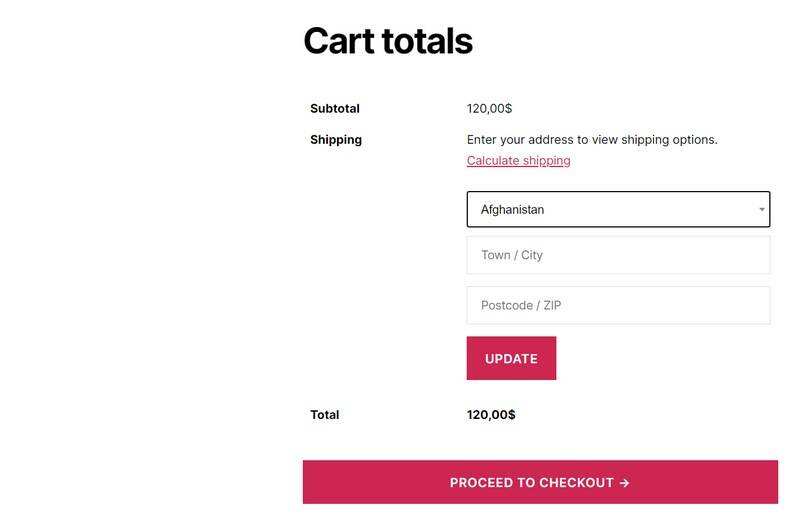Click the 'UPDATE' text label
The width and height of the screenshot is (800, 525).
click(x=511, y=359)
